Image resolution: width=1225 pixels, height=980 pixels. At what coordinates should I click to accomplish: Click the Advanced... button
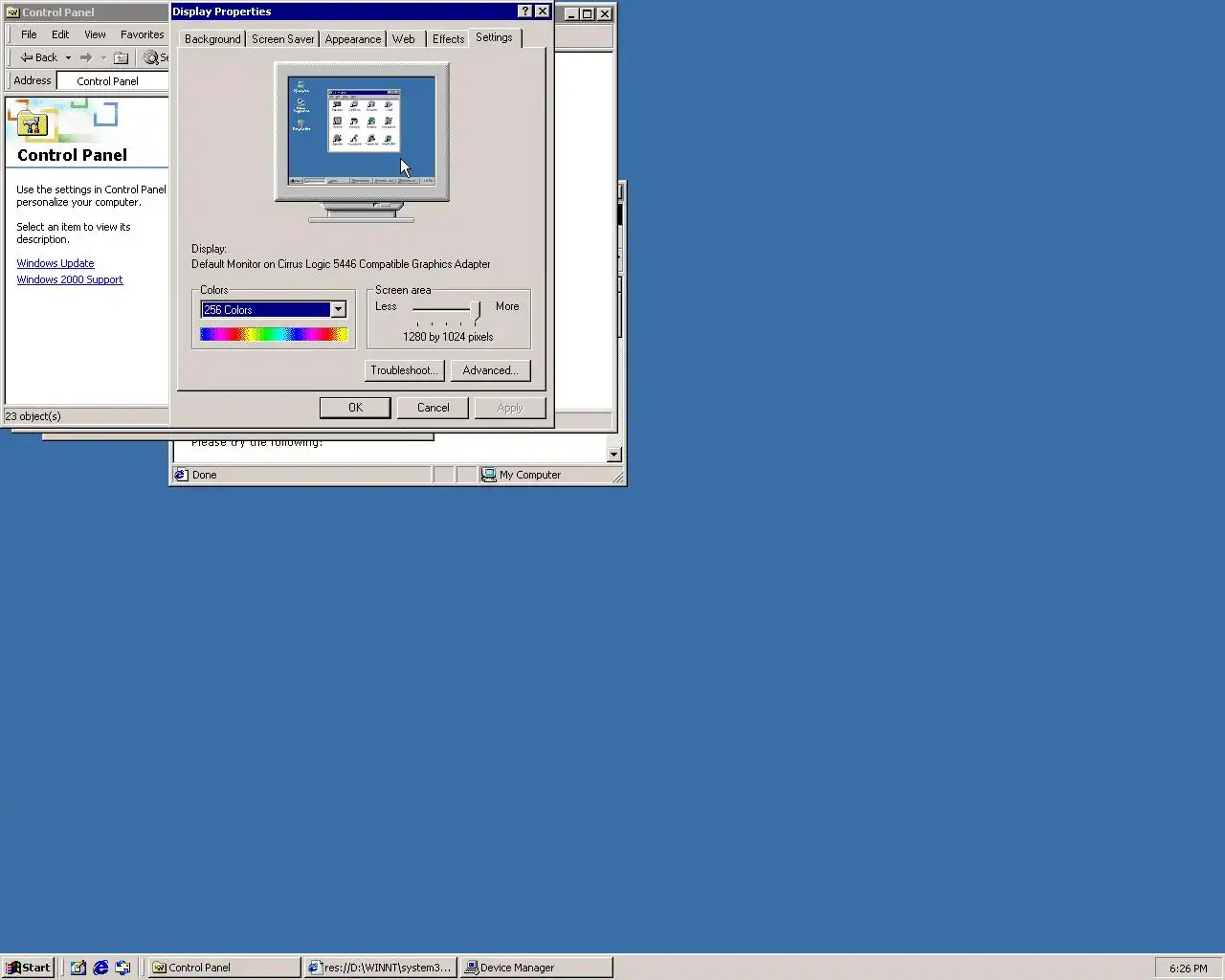click(490, 370)
